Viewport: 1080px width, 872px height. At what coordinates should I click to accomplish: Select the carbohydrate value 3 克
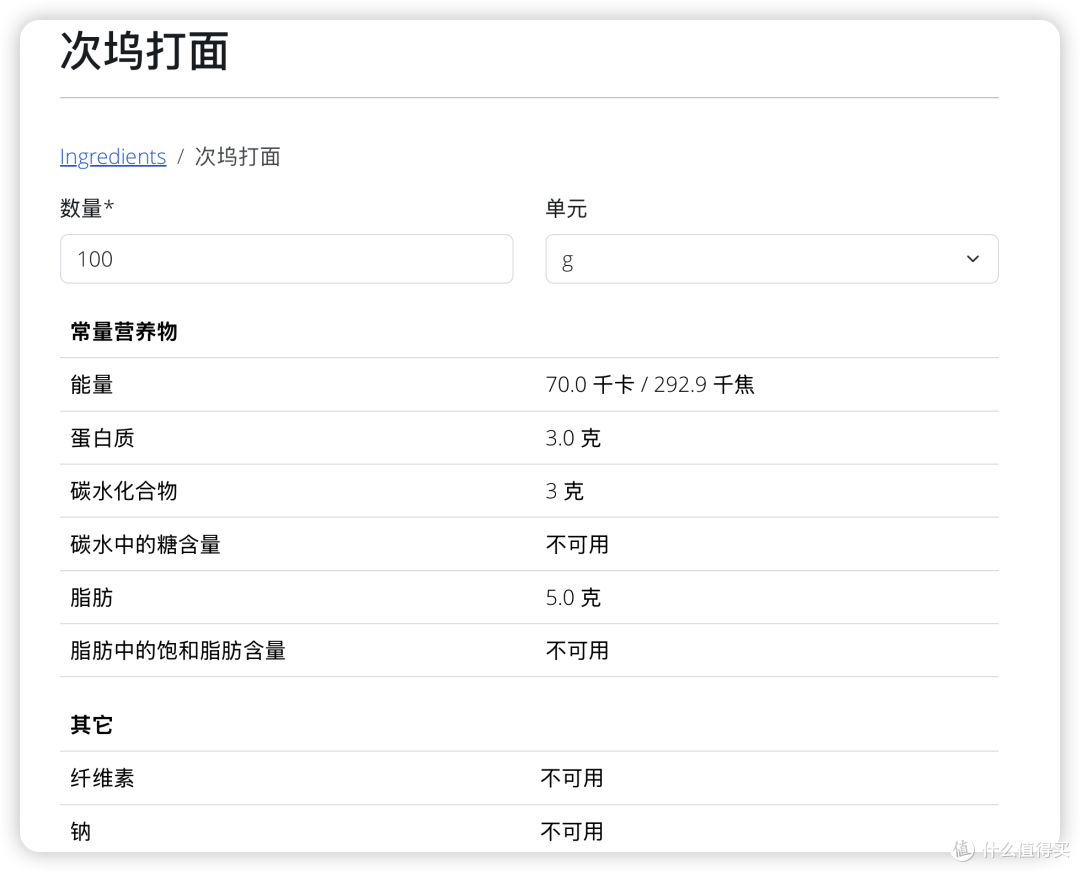pos(565,491)
